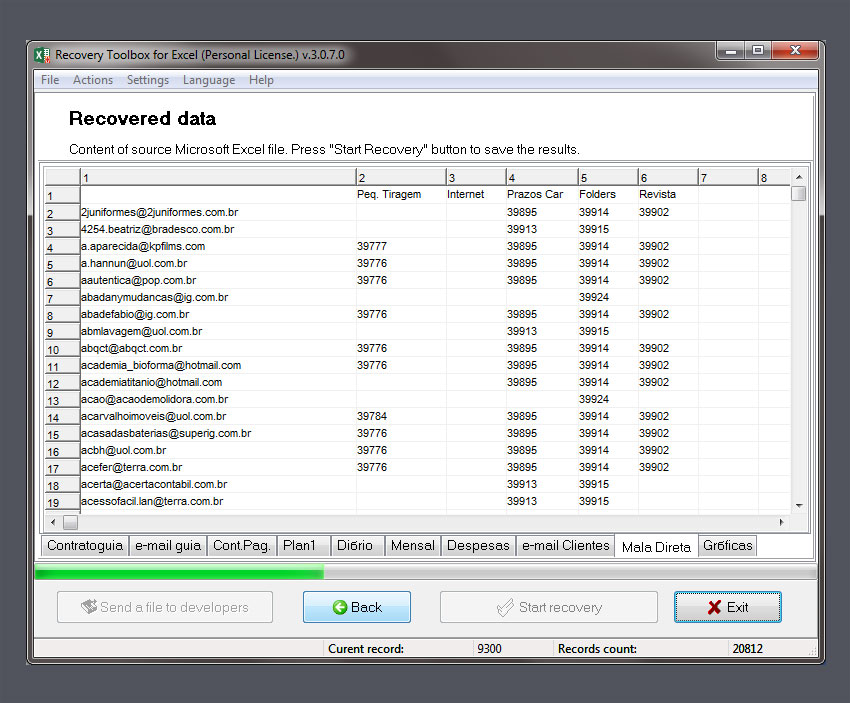Click the vertical scrollbar down arrow
Image resolution: width=850 pixels, height=703 pixels.
[799, 505]
